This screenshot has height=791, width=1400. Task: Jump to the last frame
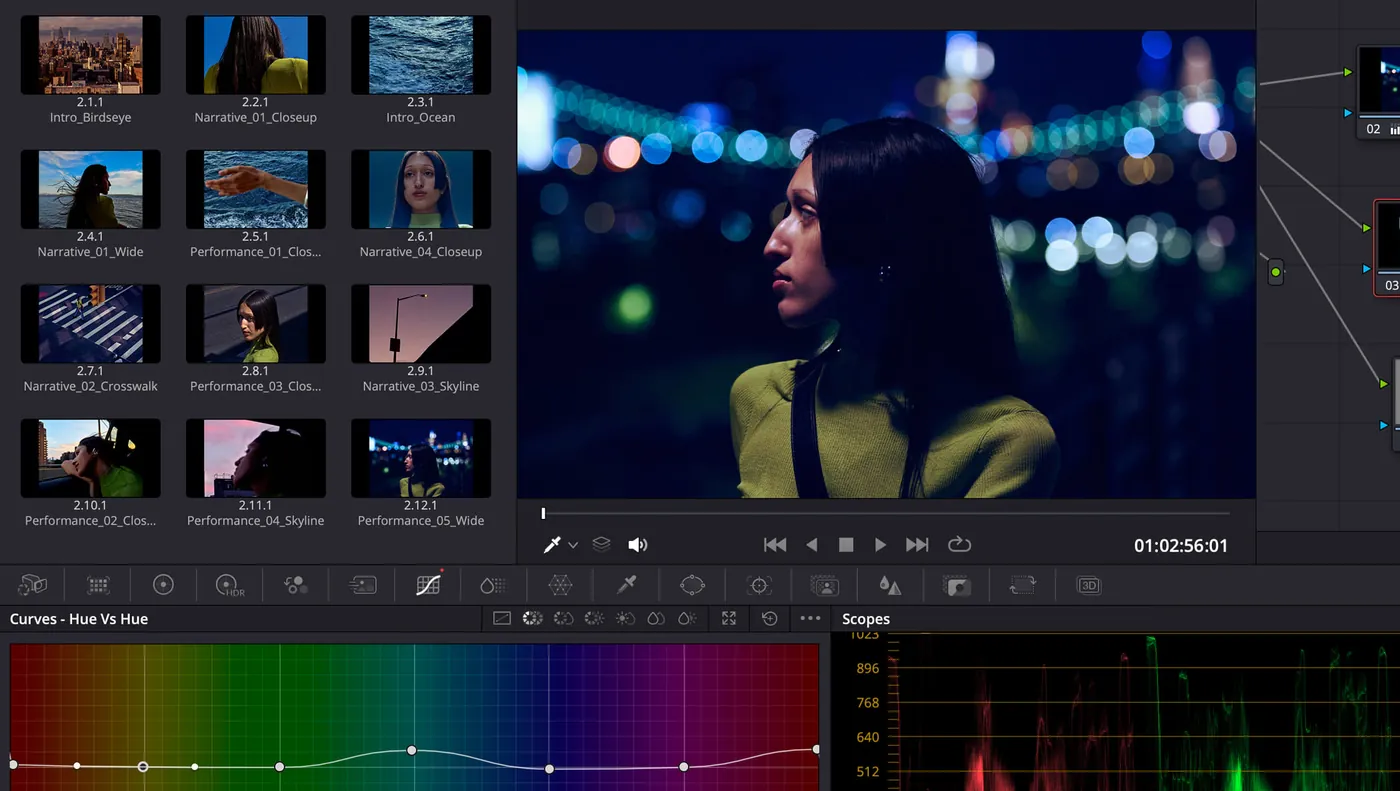[x=917, y=545]
